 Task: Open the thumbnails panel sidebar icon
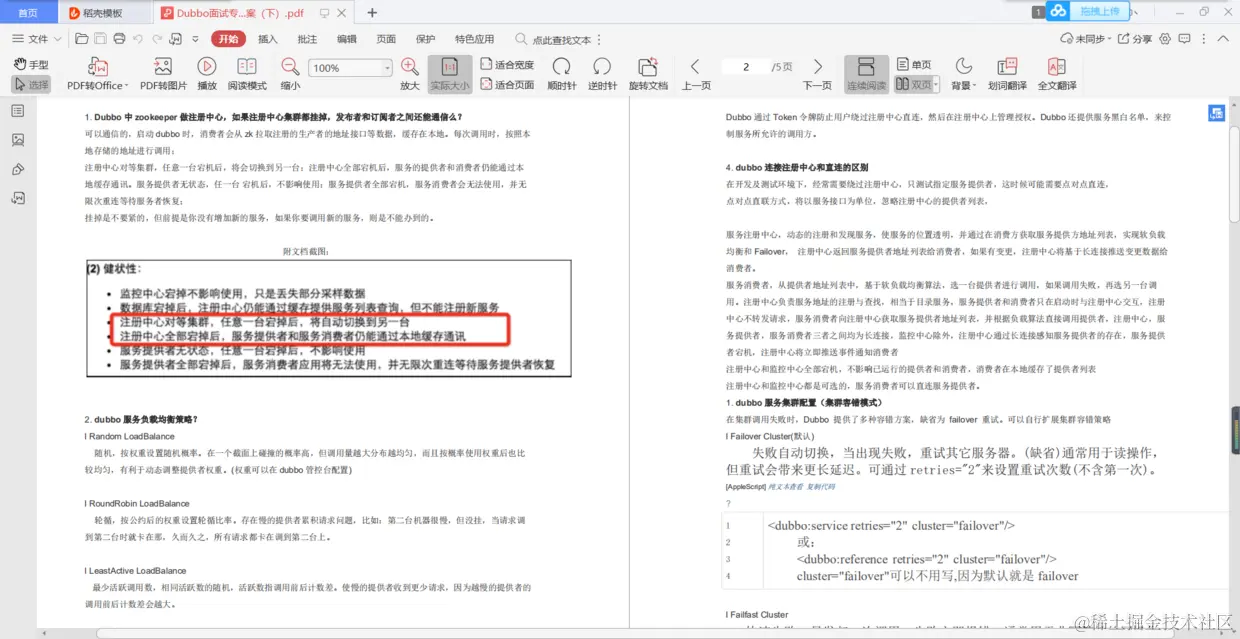point(18,140)
